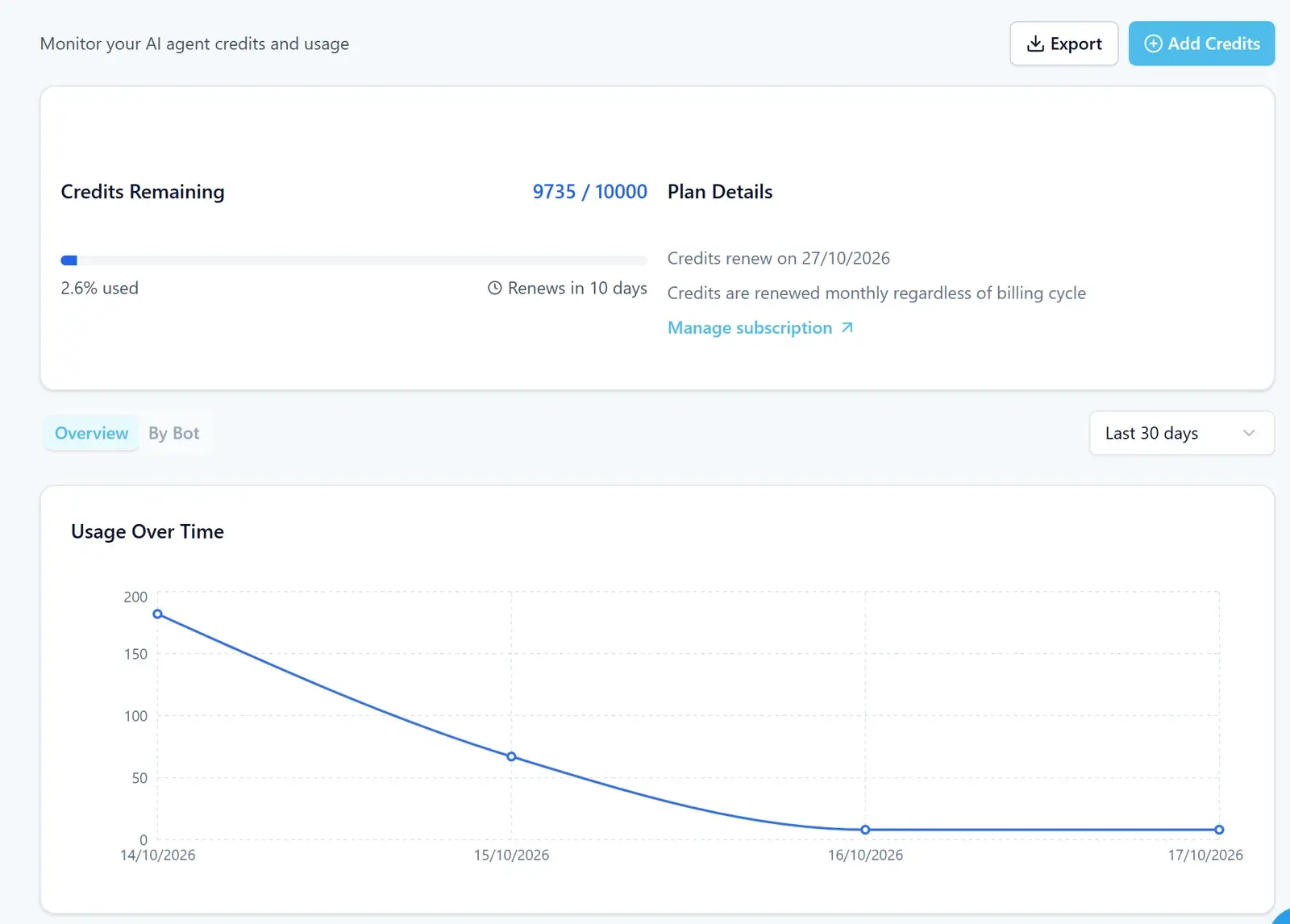Click the 14/10/2026 axis label

tap(158, 855)
